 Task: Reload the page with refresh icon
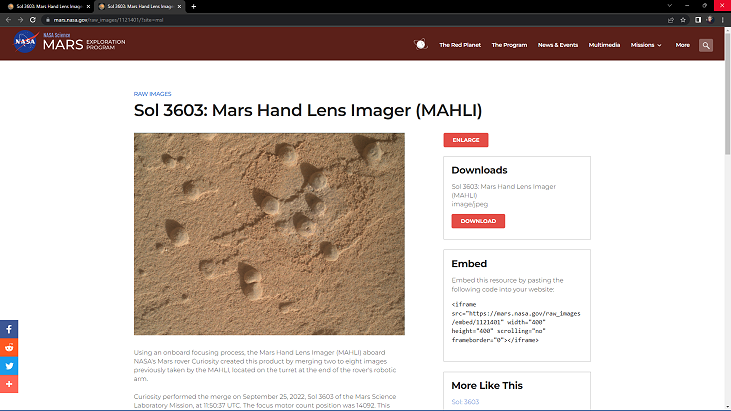pyautogui.click(x=33, y=20)
